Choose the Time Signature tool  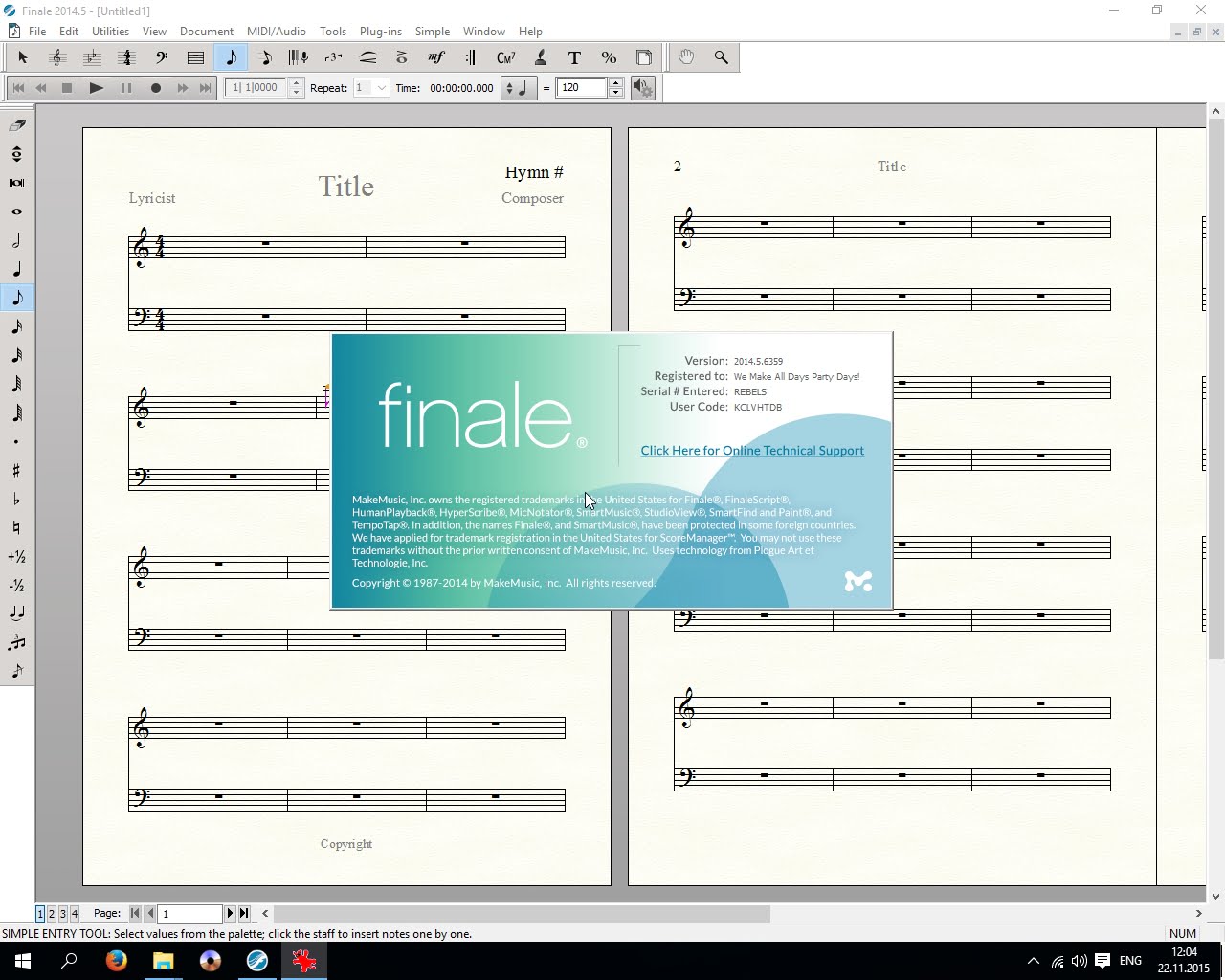pyautogui.click(x=126, y=57)
